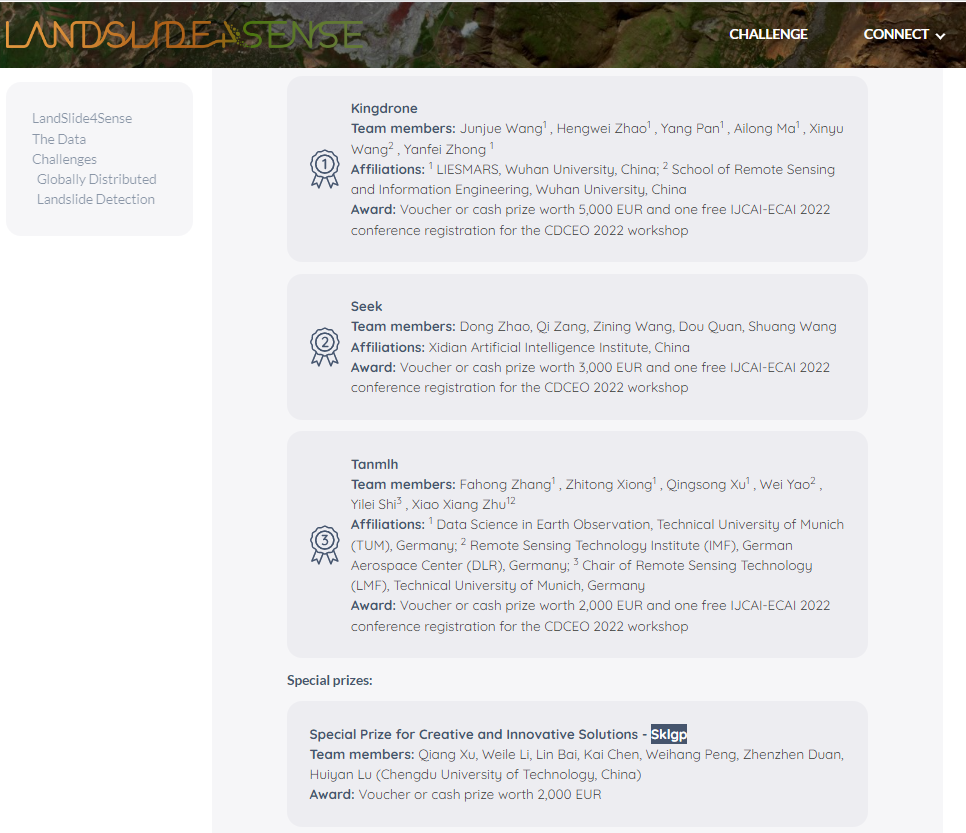Viewport: 966px width, 833px height.
Task: Click Special Prize for Creative and Innovative Solutions title
Action: (473, 734)
